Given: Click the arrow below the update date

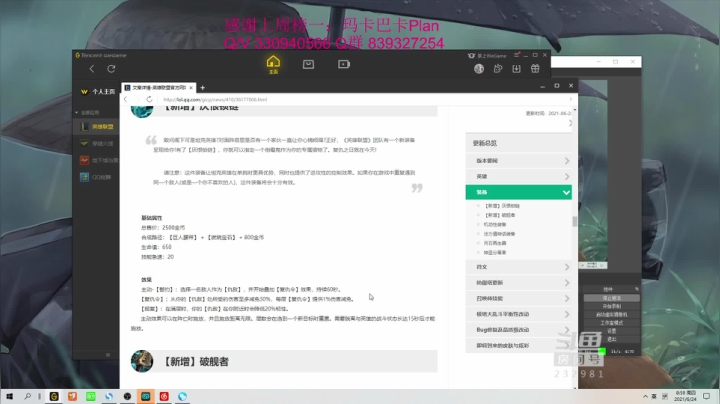Looking at the screenshot, I should pos(570,123).
